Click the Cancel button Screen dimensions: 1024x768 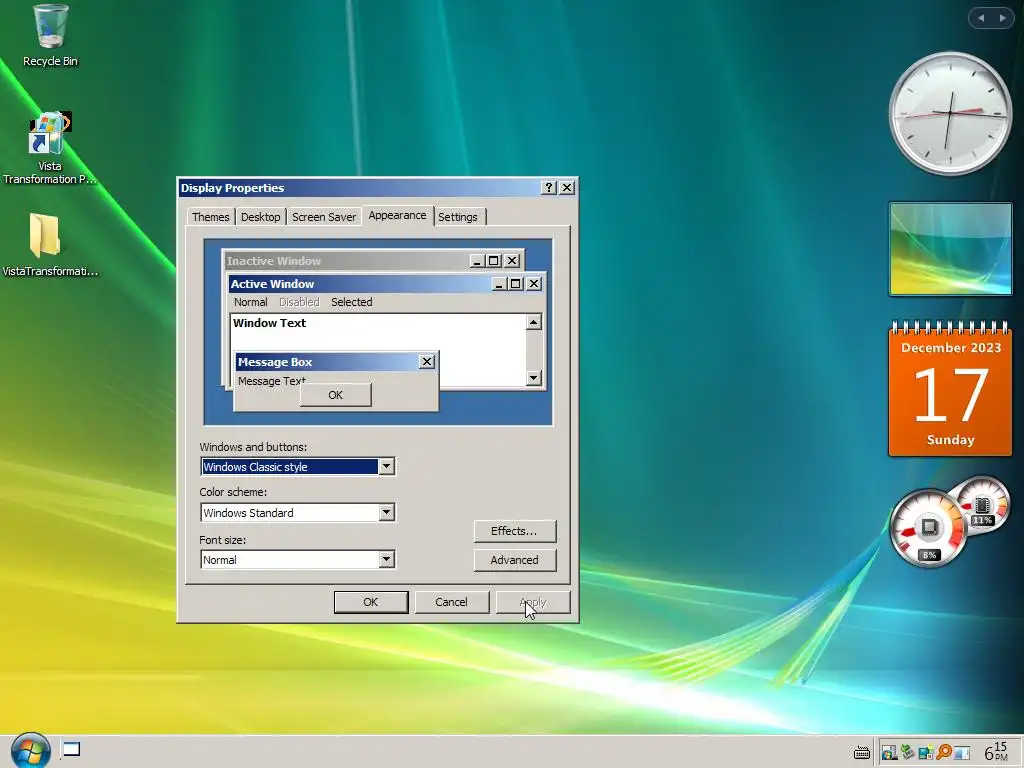click(451, 602)
